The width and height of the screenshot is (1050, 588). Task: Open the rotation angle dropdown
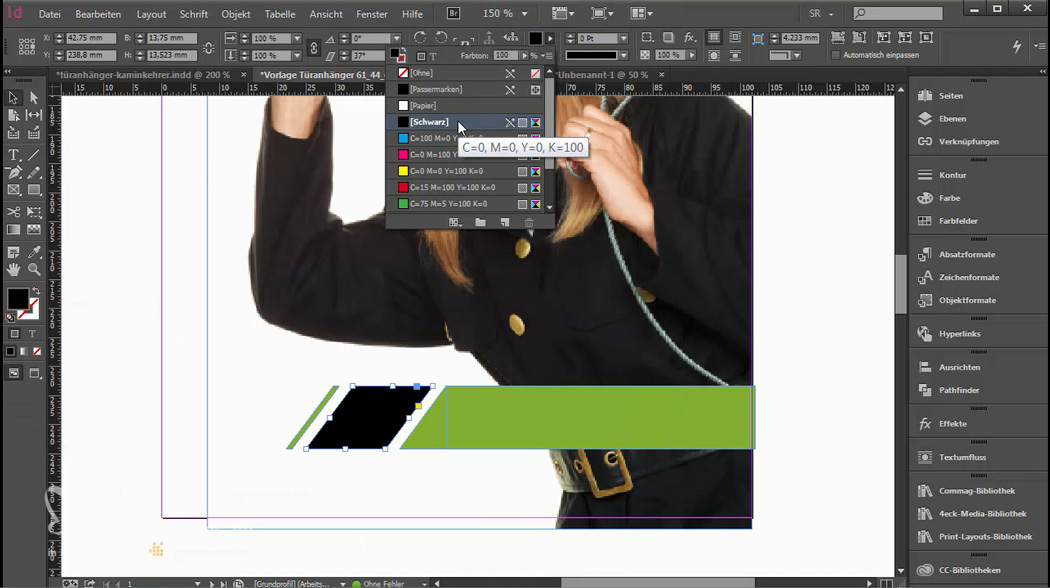coord(396,38)
